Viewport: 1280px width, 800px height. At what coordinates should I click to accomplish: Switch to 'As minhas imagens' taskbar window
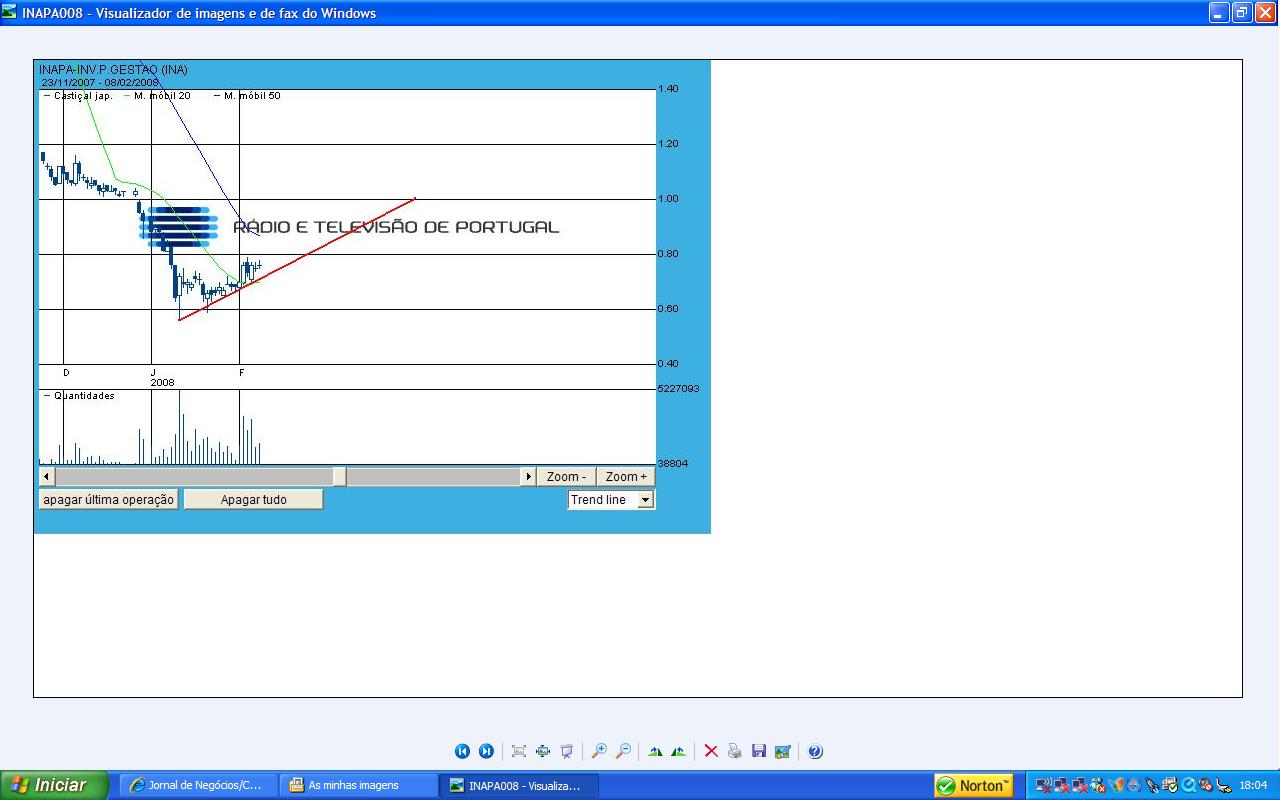point(358,785)
